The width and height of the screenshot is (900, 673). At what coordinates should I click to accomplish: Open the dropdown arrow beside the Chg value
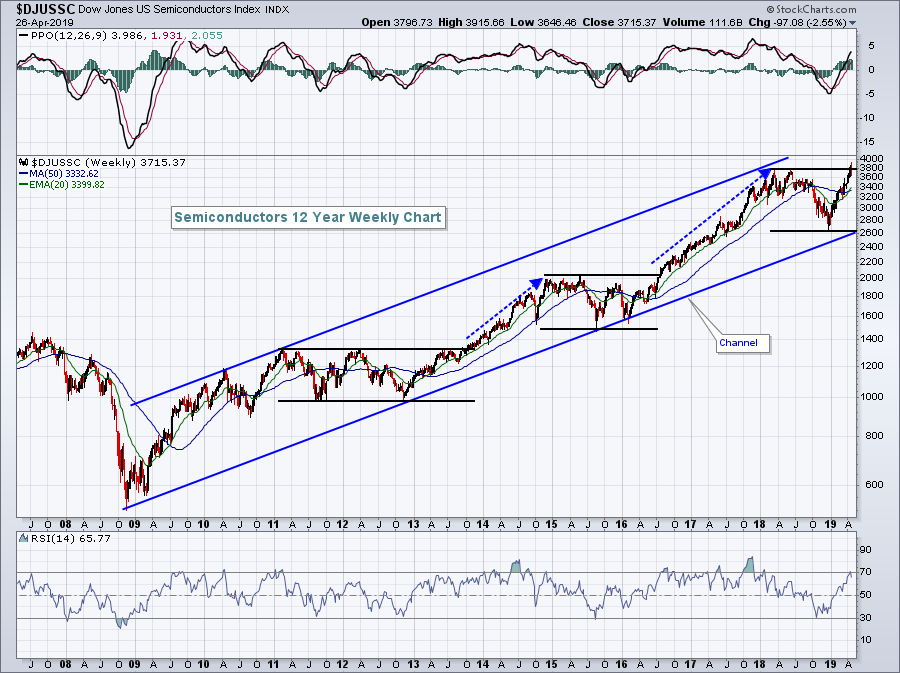(852, 23)
